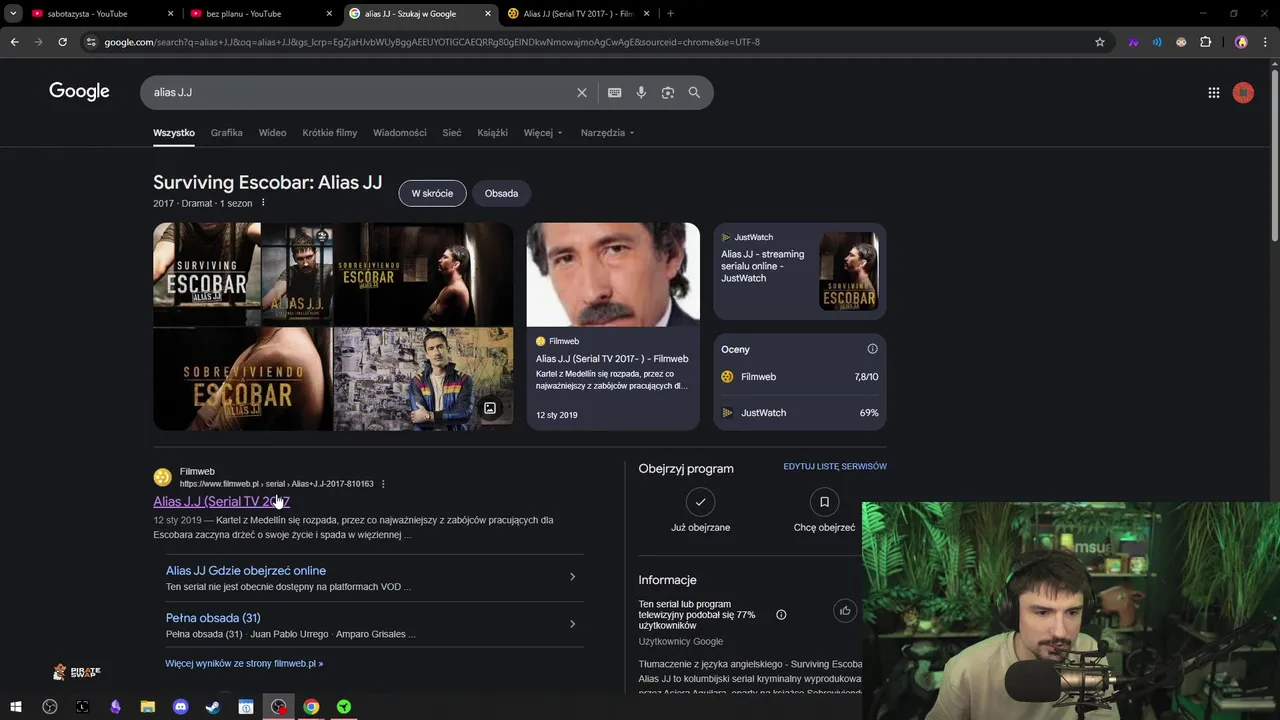
Task: Switch to the Wiadomości tab
Action: pos(399,133)
